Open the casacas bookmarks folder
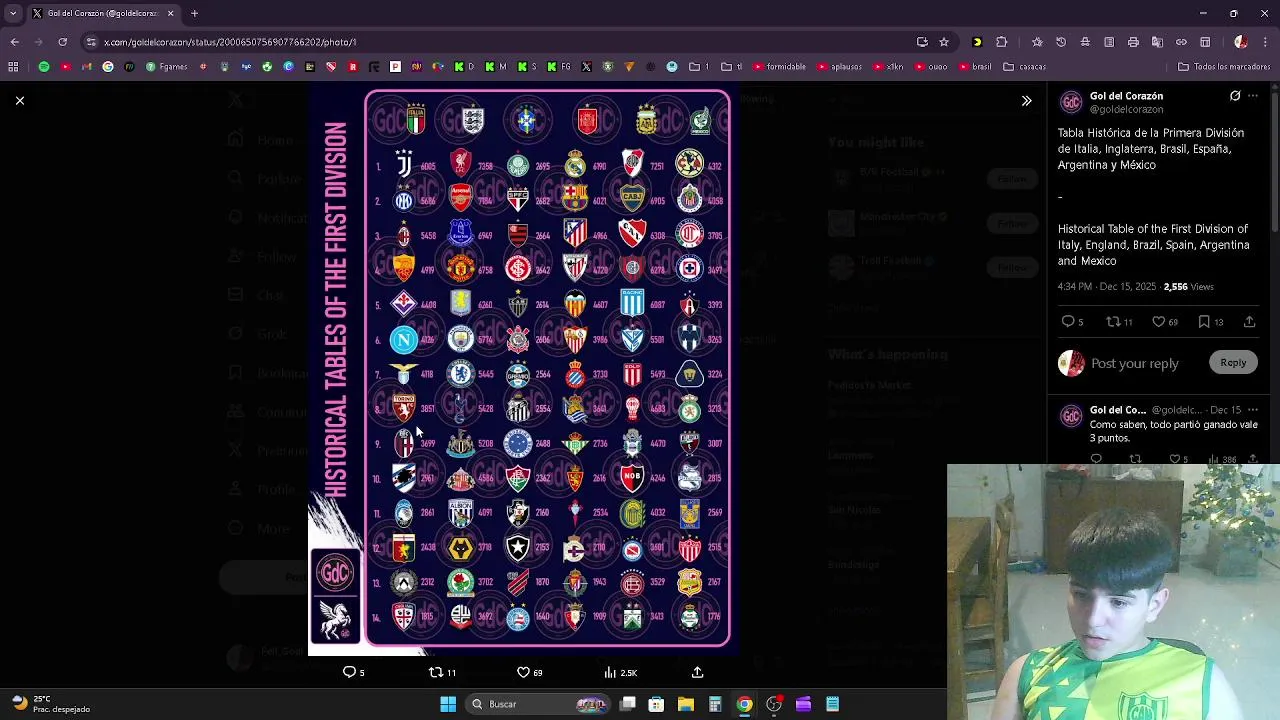The width and height of the screenshot is (1280, 720). coord(1024,67)
